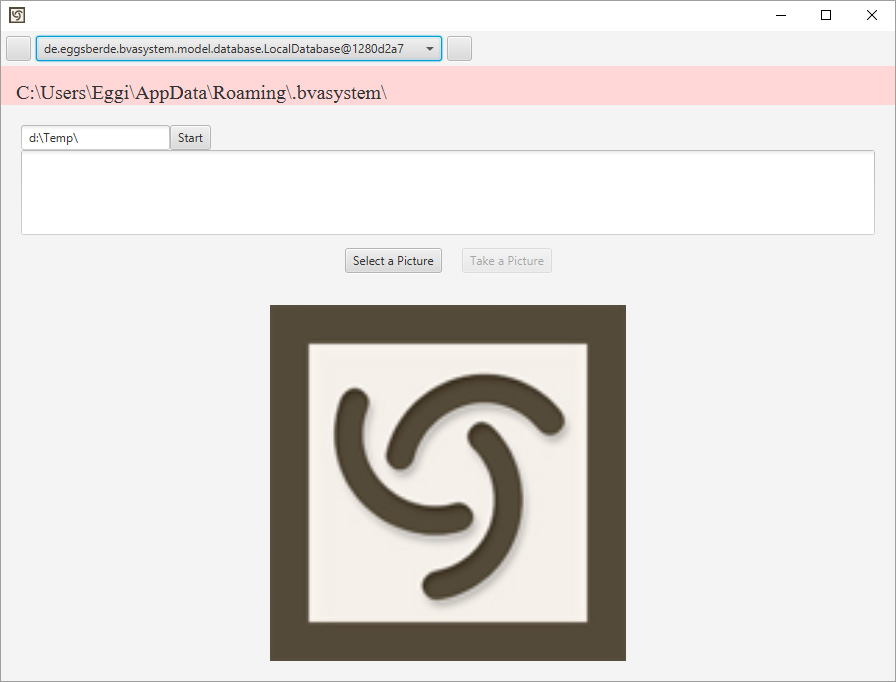896x682 pixels.
Task: Expand the database list using the arrow
Action: tap(429, 48)
